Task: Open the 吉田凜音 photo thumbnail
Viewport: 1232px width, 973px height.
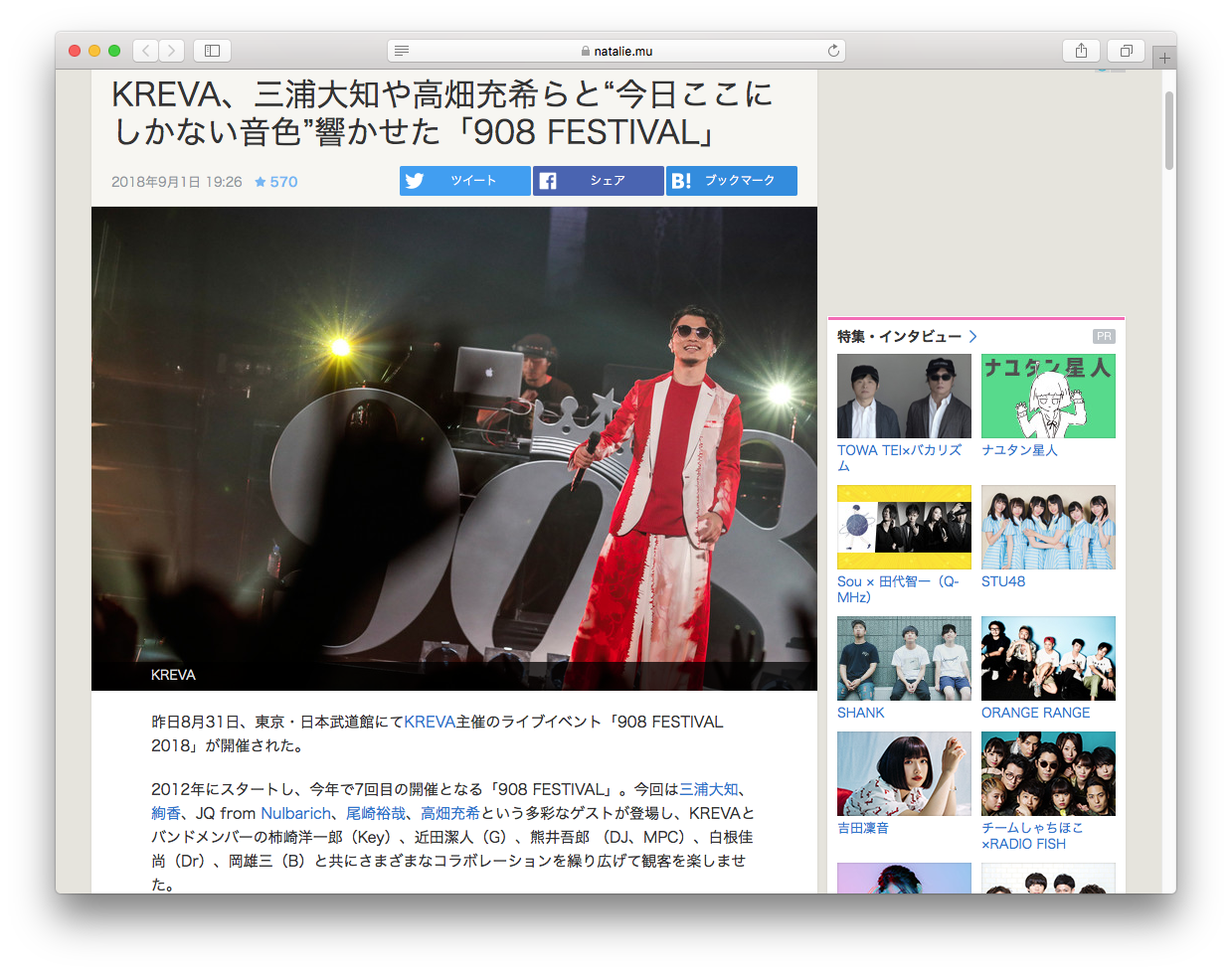Action: tap(904, 774)
